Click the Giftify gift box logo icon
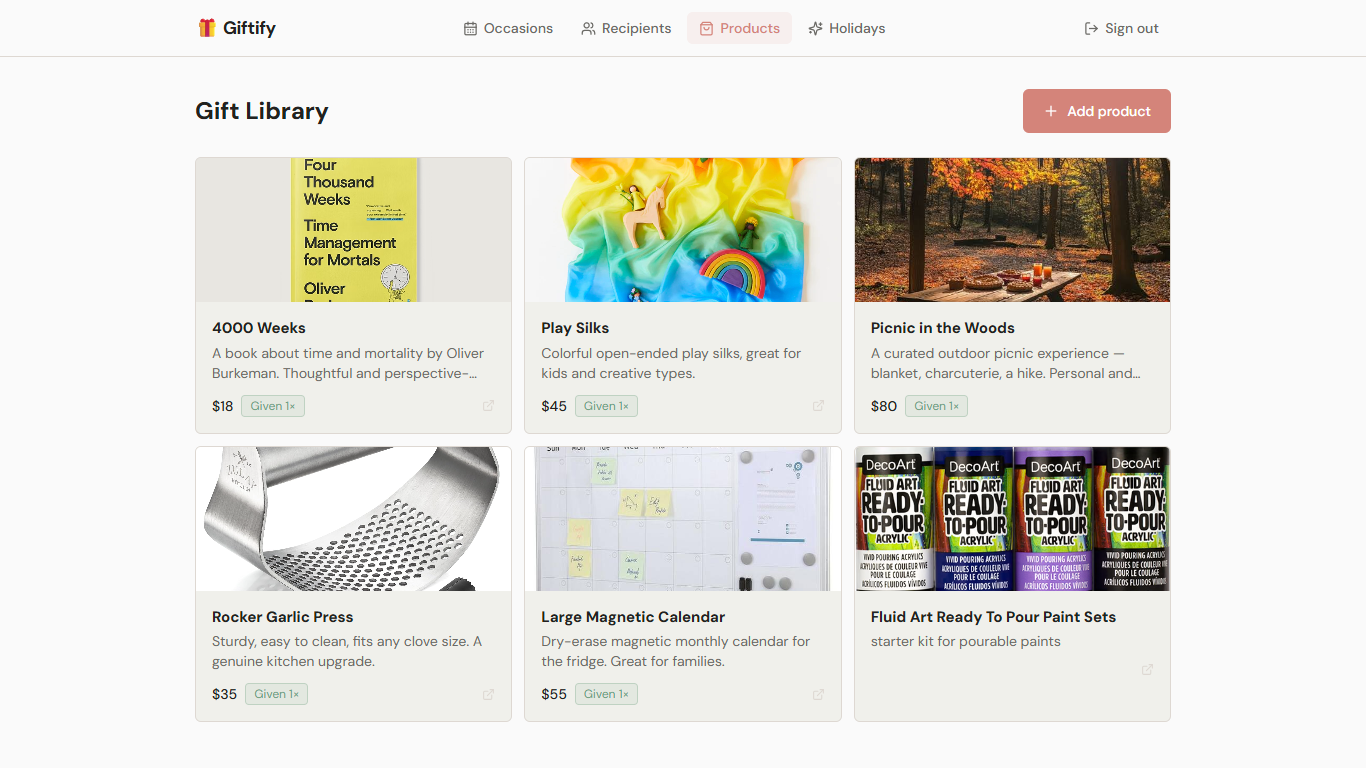This screenshot has height=768, width=1366. (207, 28)
